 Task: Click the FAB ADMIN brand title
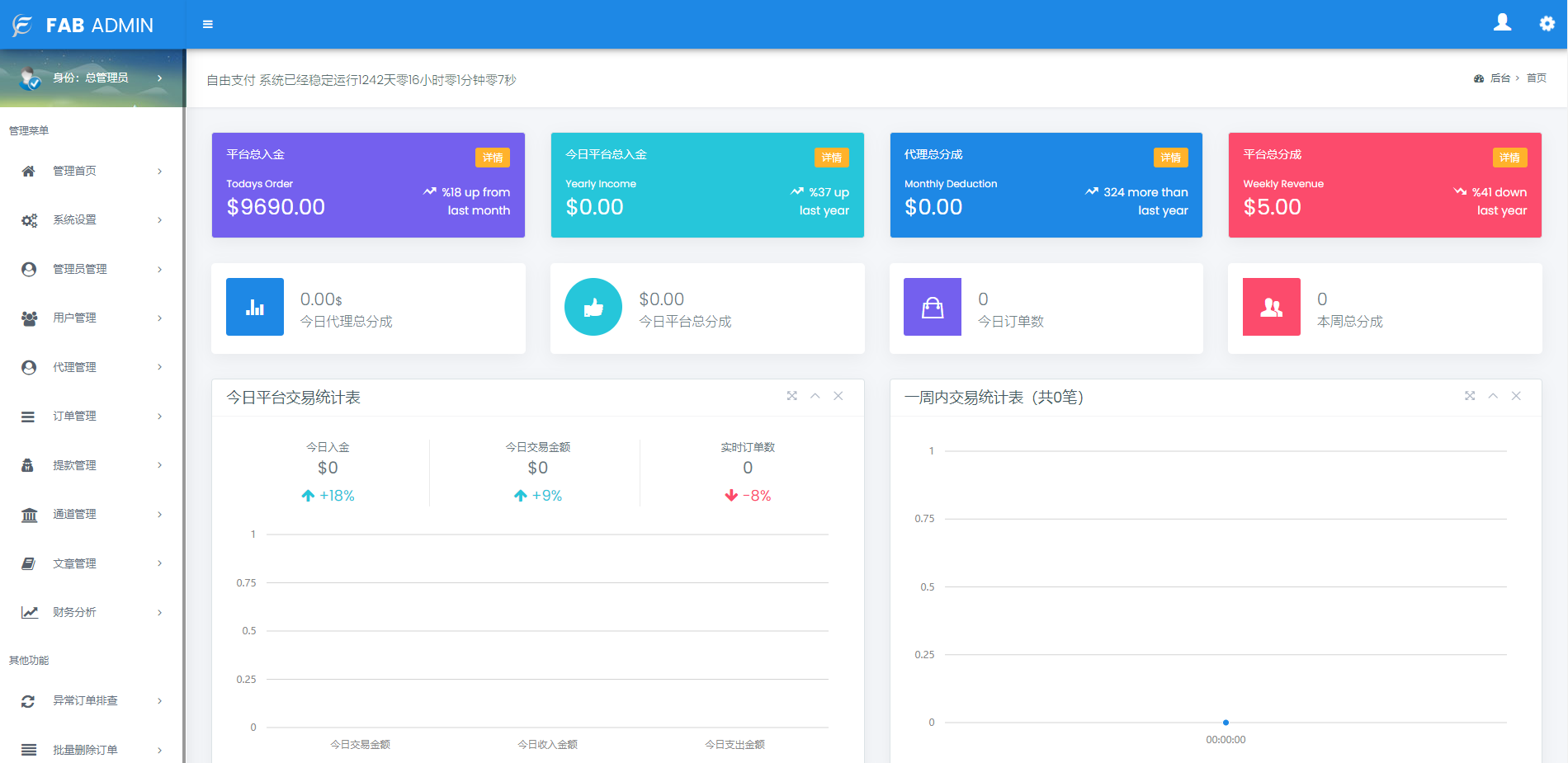pos(100,26)
